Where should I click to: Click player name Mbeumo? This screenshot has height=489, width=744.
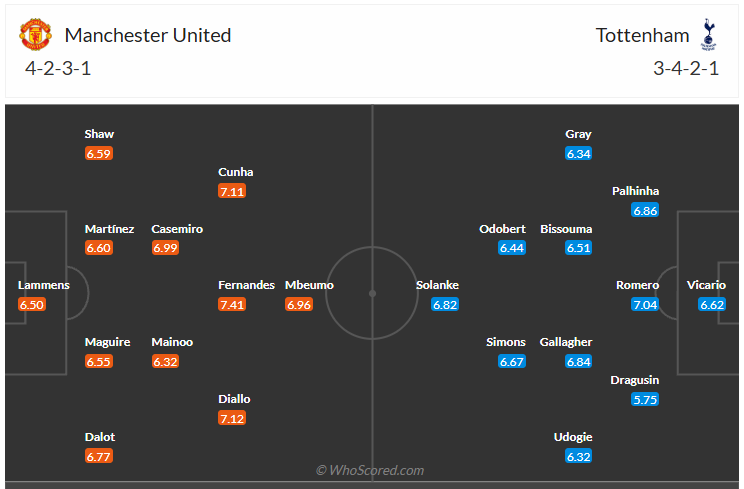(310, 285)
